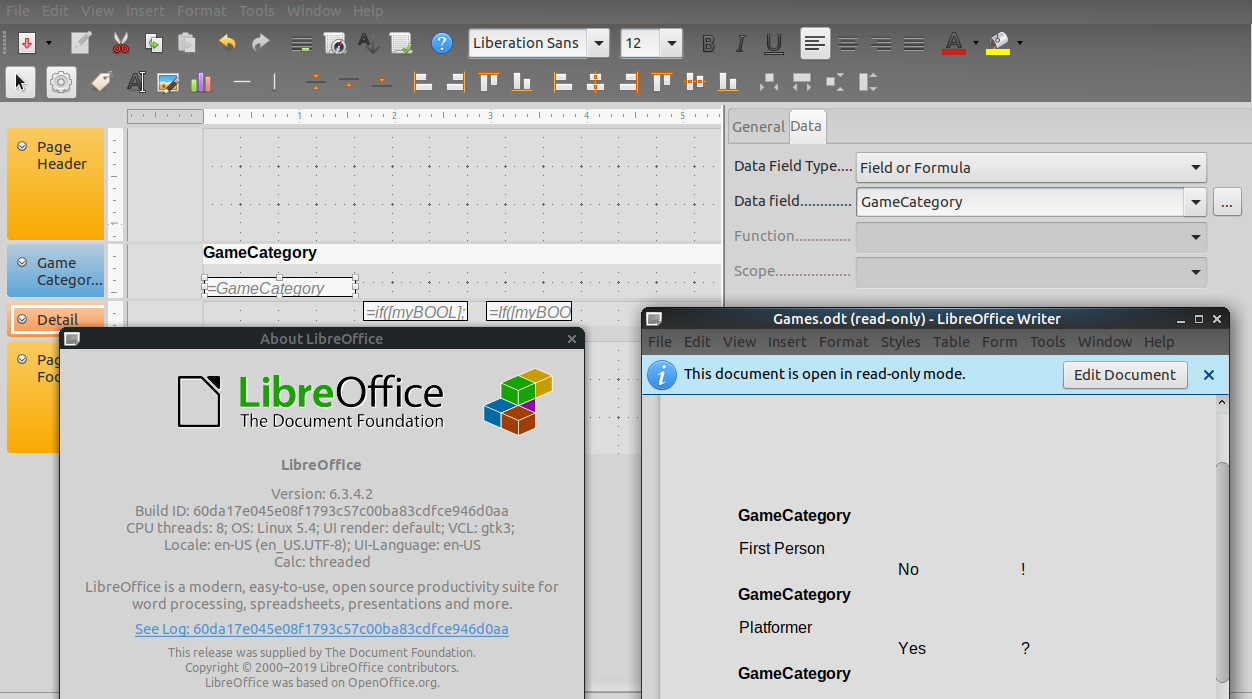
Task: Click the ellipsis button beside Data field
Action: click(x=1227, y=202)
